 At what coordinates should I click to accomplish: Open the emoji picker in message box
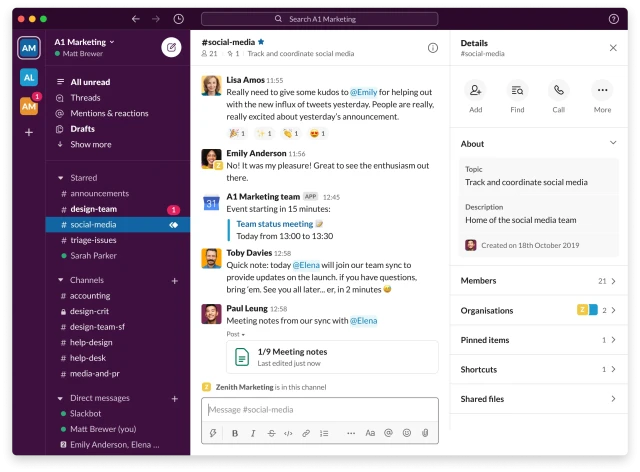pyautogui.click(x=406, y=433)
